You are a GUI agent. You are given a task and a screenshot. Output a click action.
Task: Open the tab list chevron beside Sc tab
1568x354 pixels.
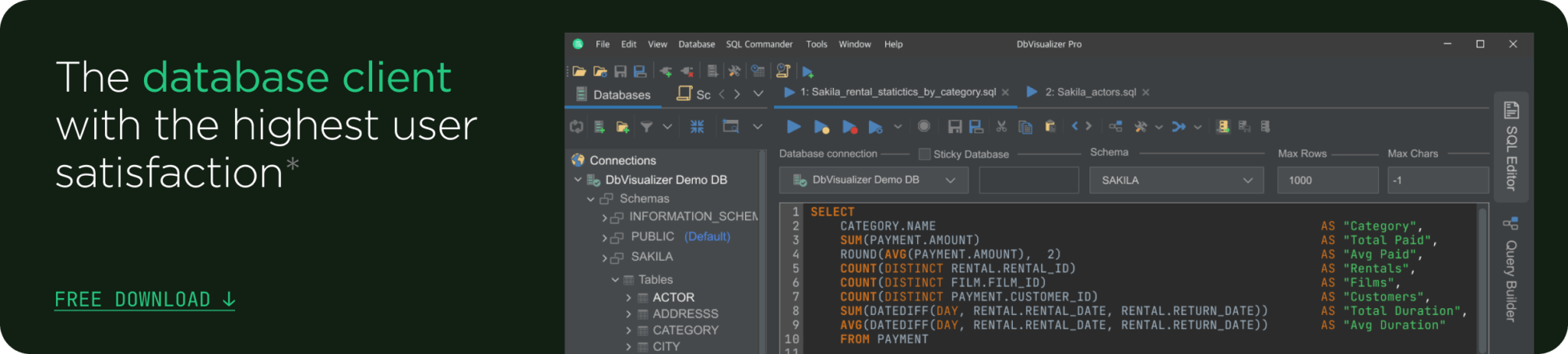click(x=758, y=94)
